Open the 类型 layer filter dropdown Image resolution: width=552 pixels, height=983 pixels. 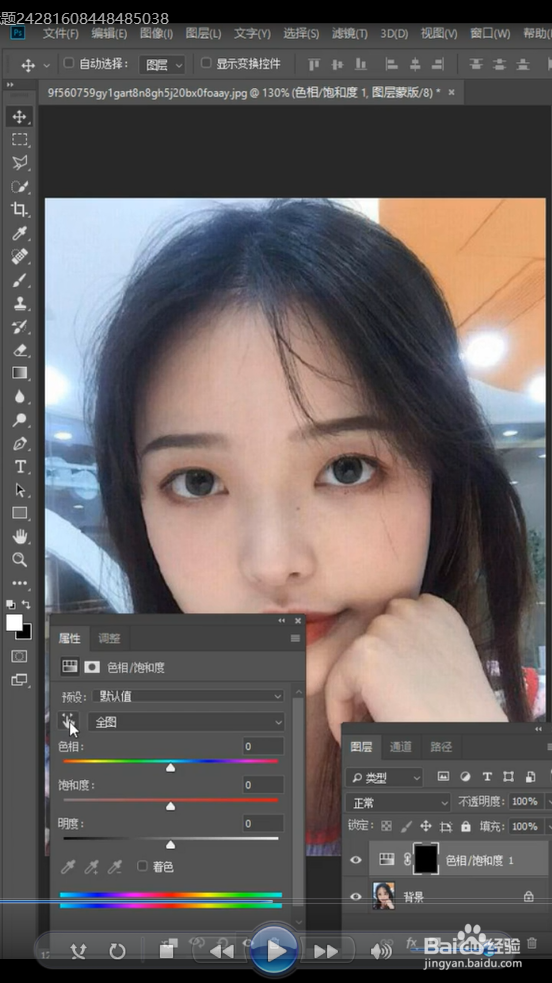pyautogui.click(x=385, y=777)
